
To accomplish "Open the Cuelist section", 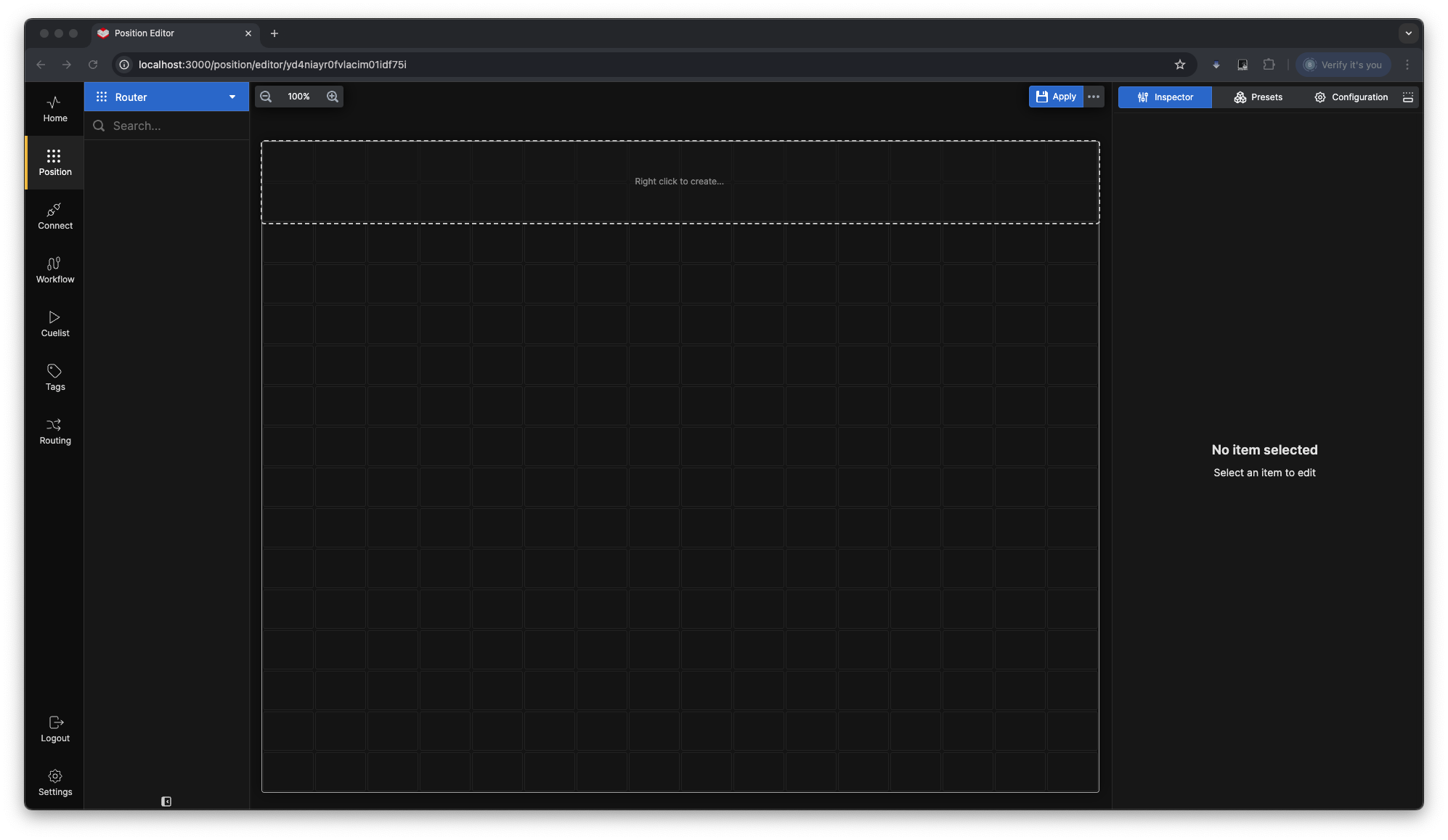I will [x=54, y=324].
